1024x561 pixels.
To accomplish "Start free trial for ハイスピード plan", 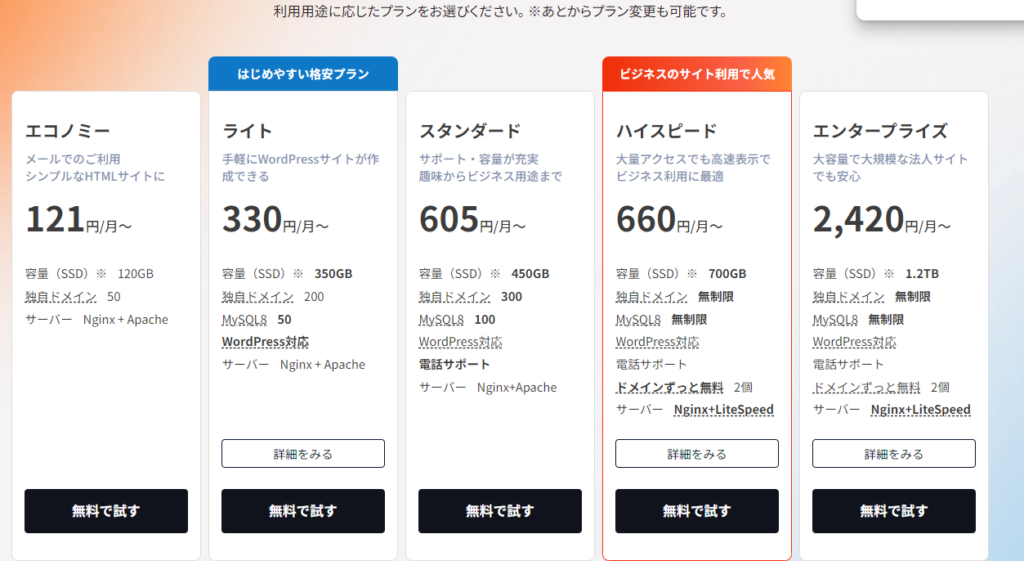I will point(697,511).
